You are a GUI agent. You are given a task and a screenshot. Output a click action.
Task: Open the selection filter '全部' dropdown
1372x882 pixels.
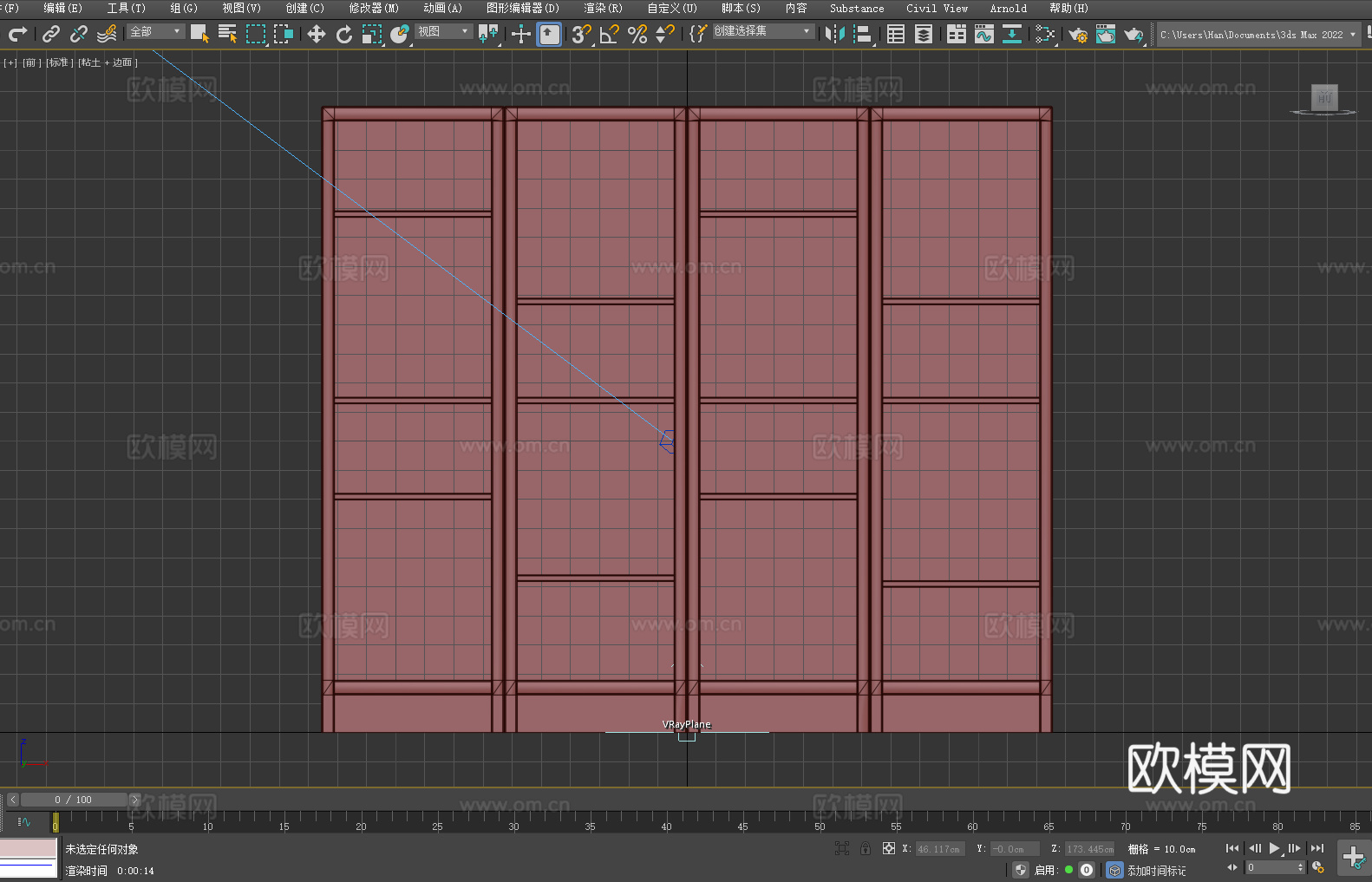point(156,31)
